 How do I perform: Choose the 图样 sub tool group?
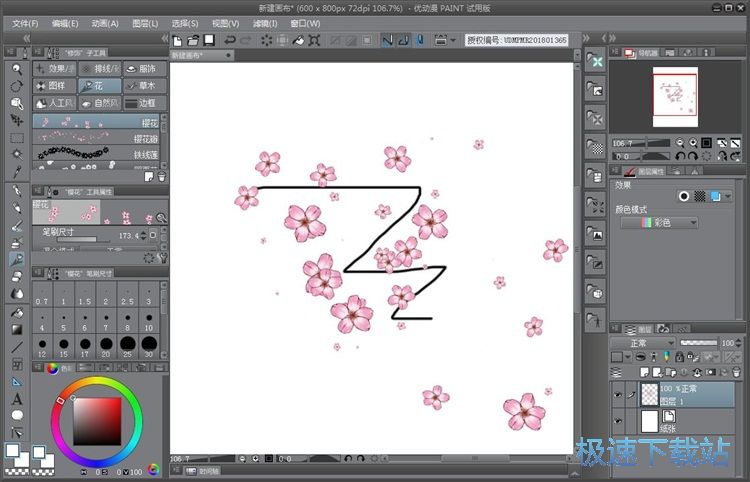pyautogui.click(x=55, y=86)
